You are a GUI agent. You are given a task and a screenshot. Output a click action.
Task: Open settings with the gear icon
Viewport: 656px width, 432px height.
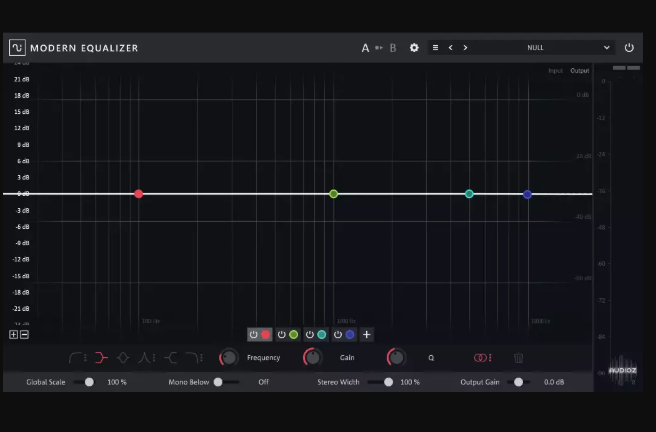pyautogui.click(x=414, y=48)
